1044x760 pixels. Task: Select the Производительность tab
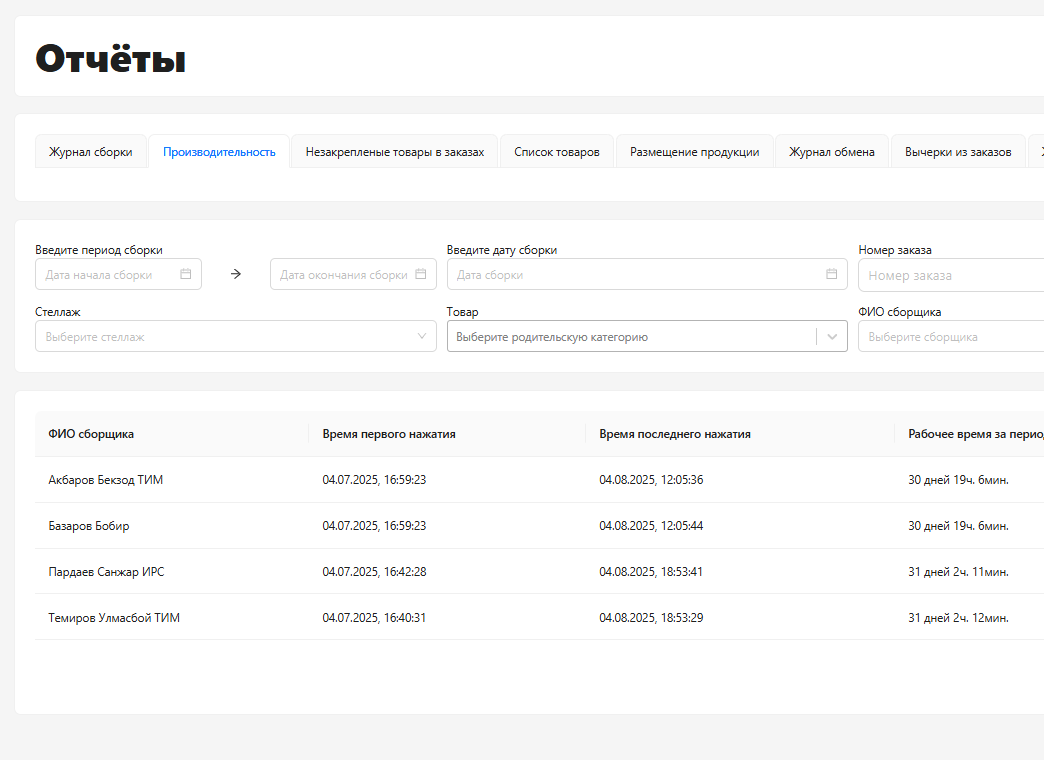[x=219, y=152]
